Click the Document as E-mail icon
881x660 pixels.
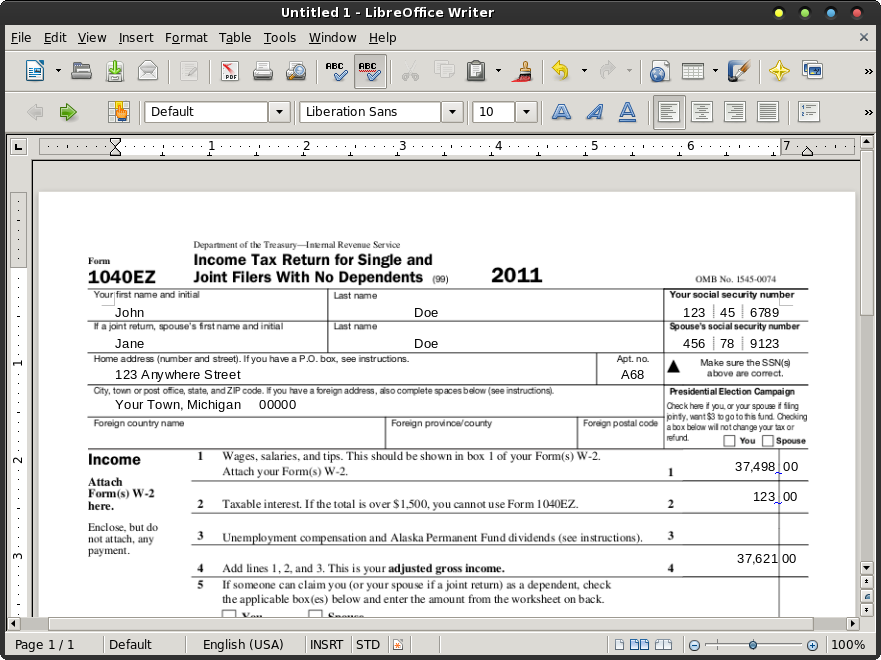click(148, 71)
